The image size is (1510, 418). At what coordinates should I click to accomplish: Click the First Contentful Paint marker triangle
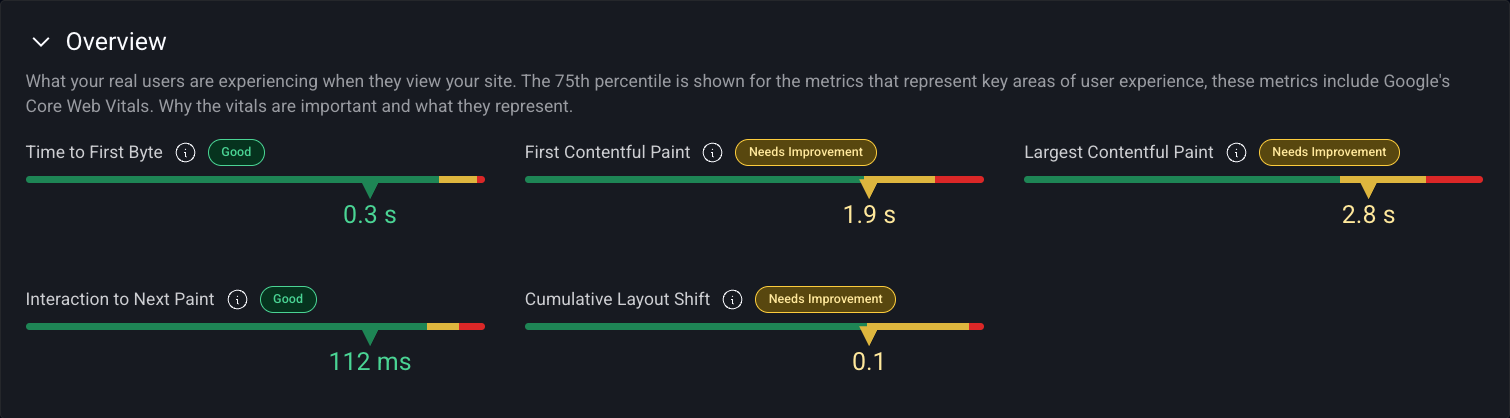(x=869, y=189)
